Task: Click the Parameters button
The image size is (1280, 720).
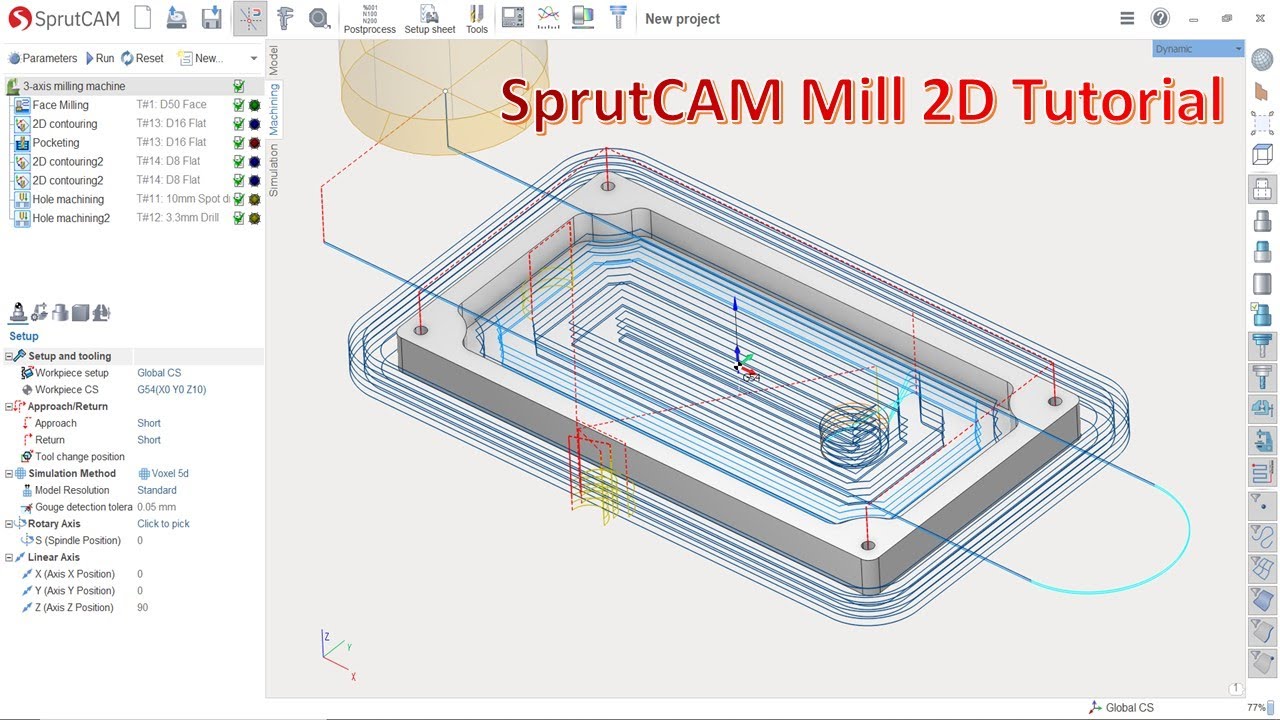Action: click(43, 58)
